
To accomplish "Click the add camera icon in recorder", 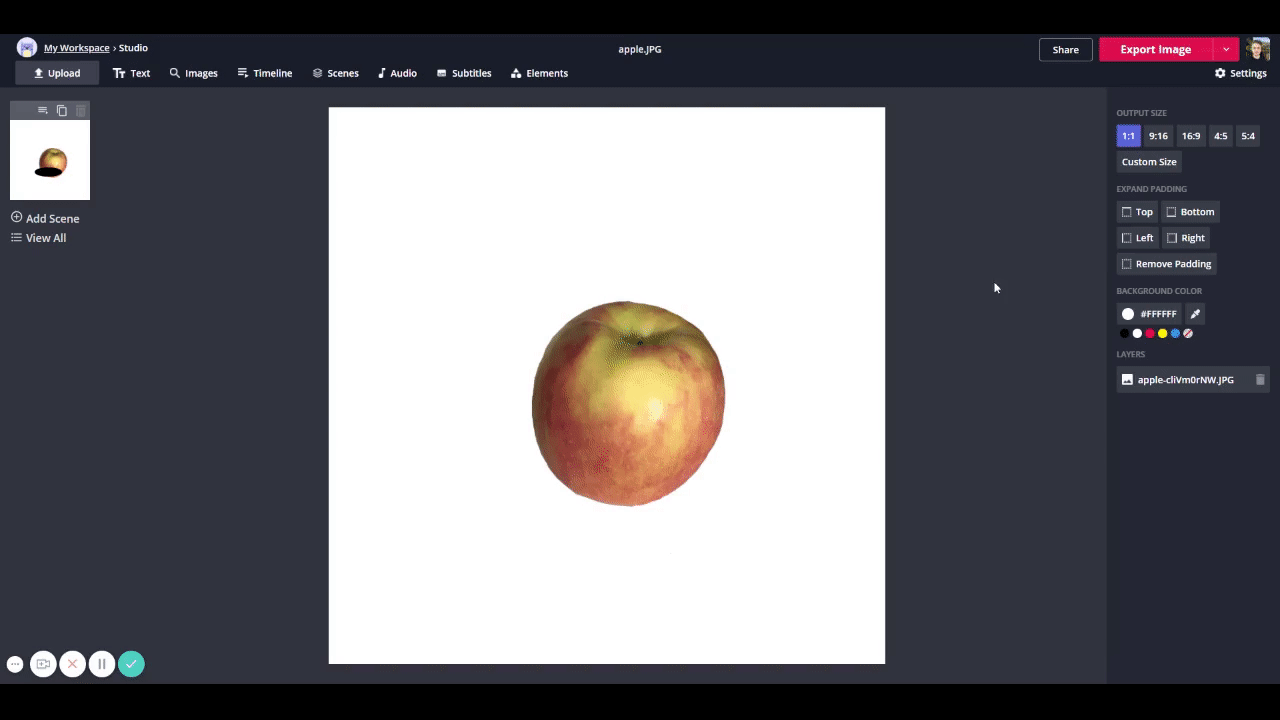I will [43, 664].
